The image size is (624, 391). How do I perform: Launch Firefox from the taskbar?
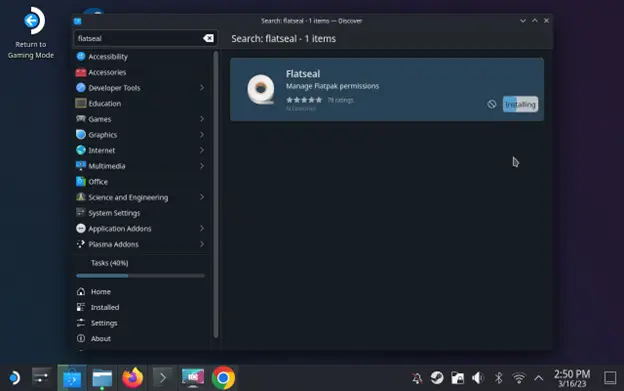click(x=133, y=377)
